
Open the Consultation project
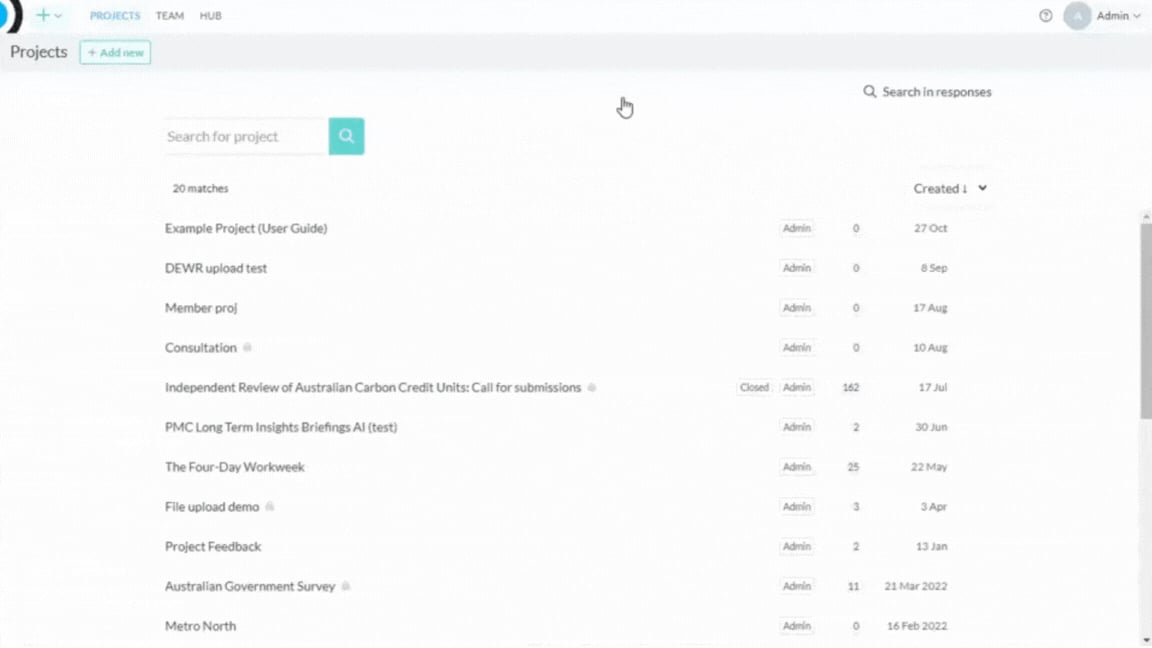(201, 348)
